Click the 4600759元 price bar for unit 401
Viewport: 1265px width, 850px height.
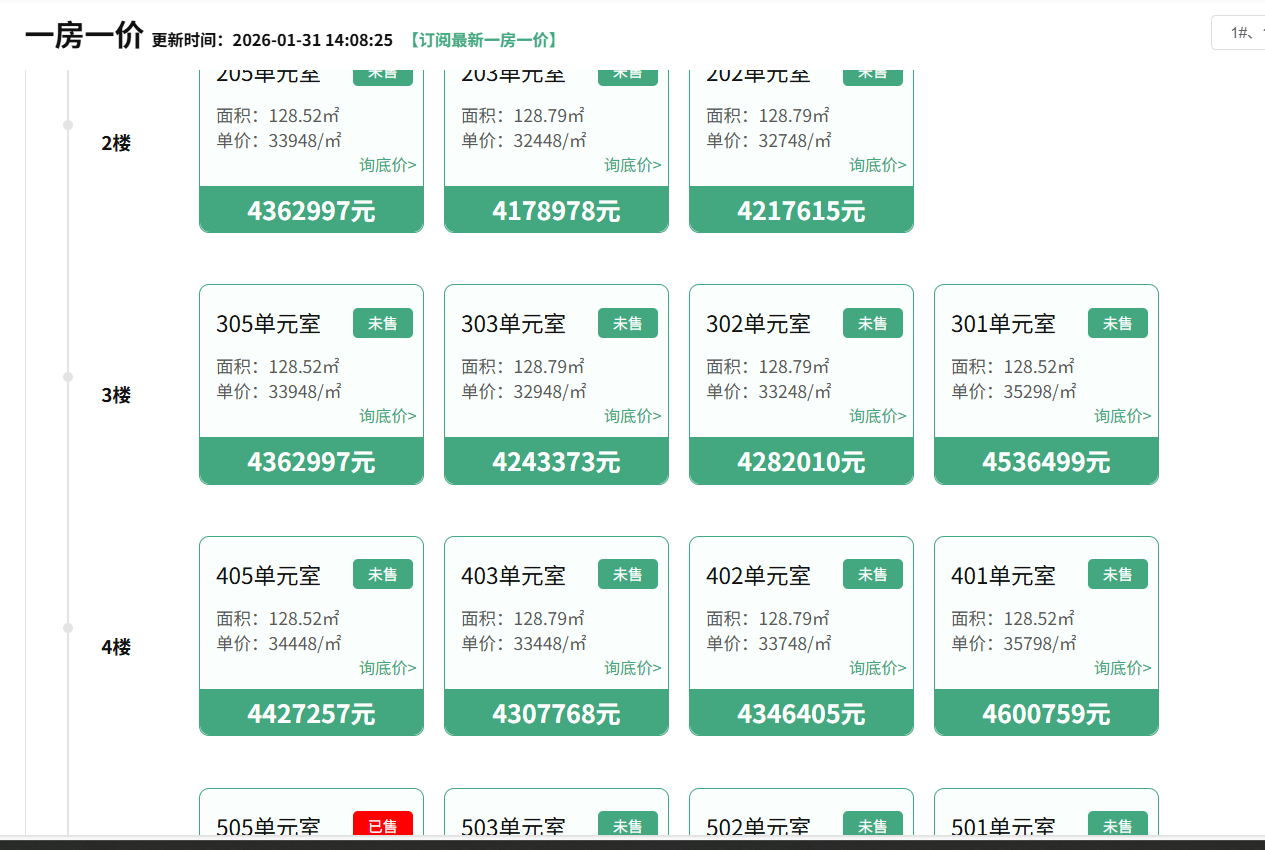coord(1046,713)
